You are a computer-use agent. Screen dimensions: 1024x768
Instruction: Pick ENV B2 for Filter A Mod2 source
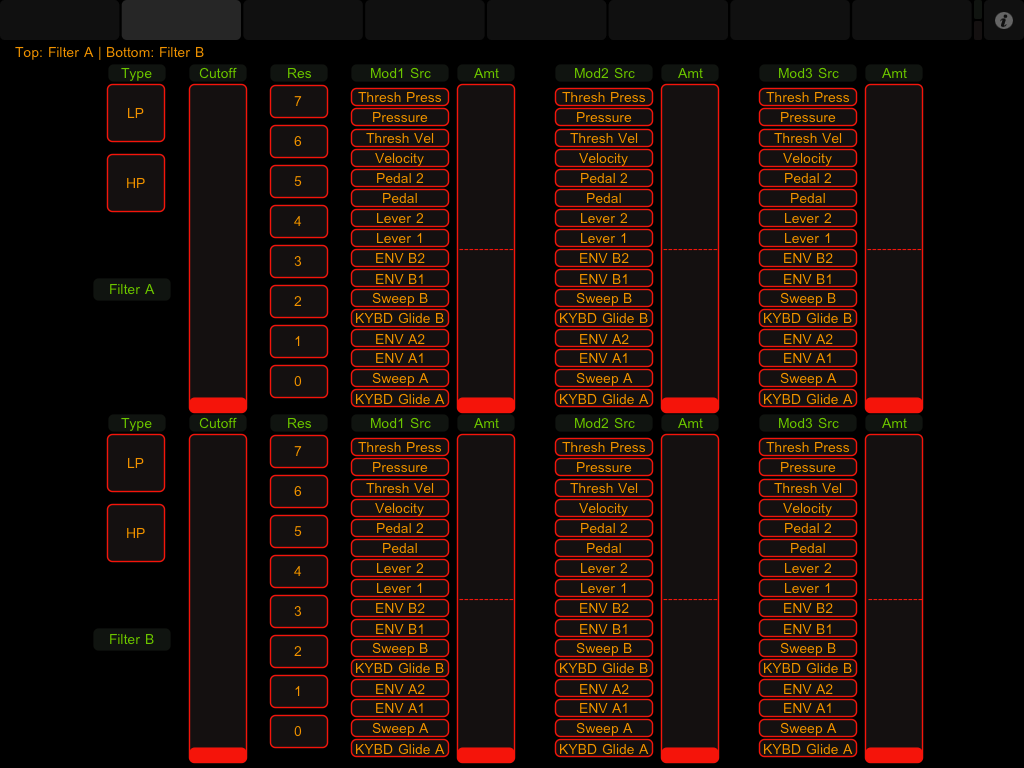point(604,258)
